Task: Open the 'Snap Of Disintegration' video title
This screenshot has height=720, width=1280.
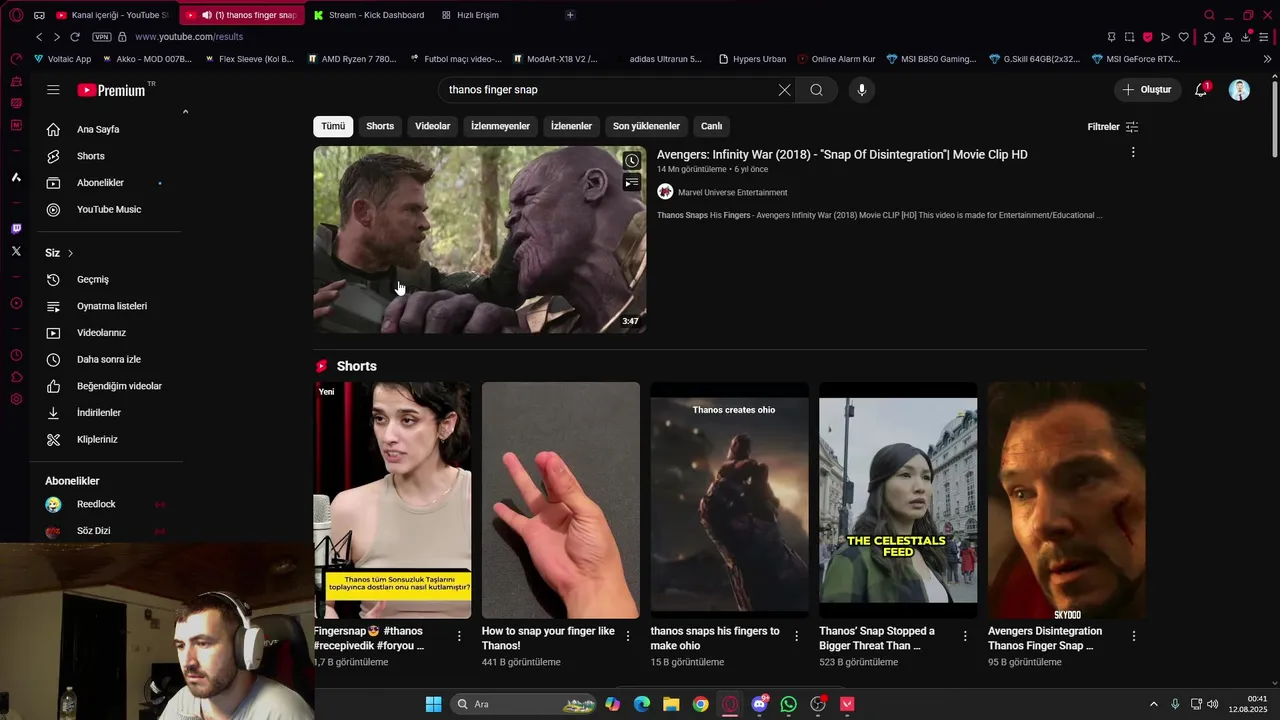Action: pos(842,155)
